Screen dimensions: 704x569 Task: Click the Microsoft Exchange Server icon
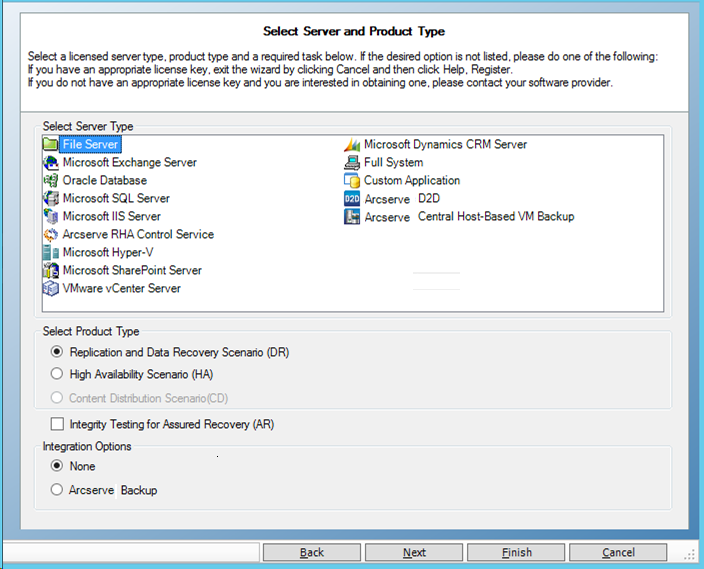point(51,162)
